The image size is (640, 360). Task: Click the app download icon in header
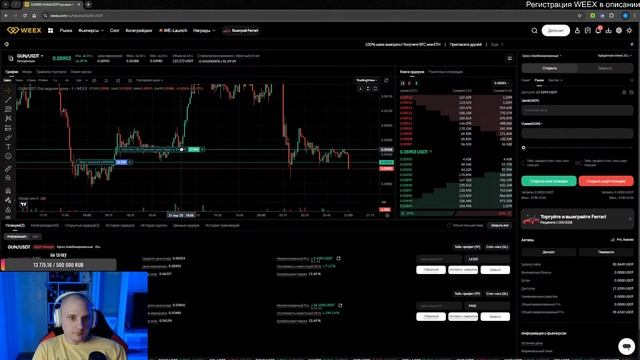[609, 31]
